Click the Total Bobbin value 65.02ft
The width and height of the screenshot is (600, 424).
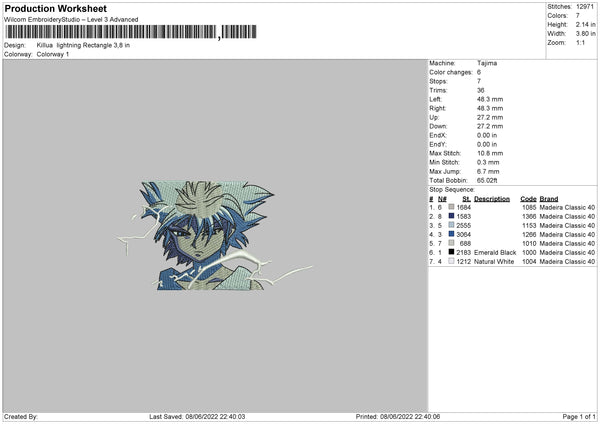tap(487, 181)
